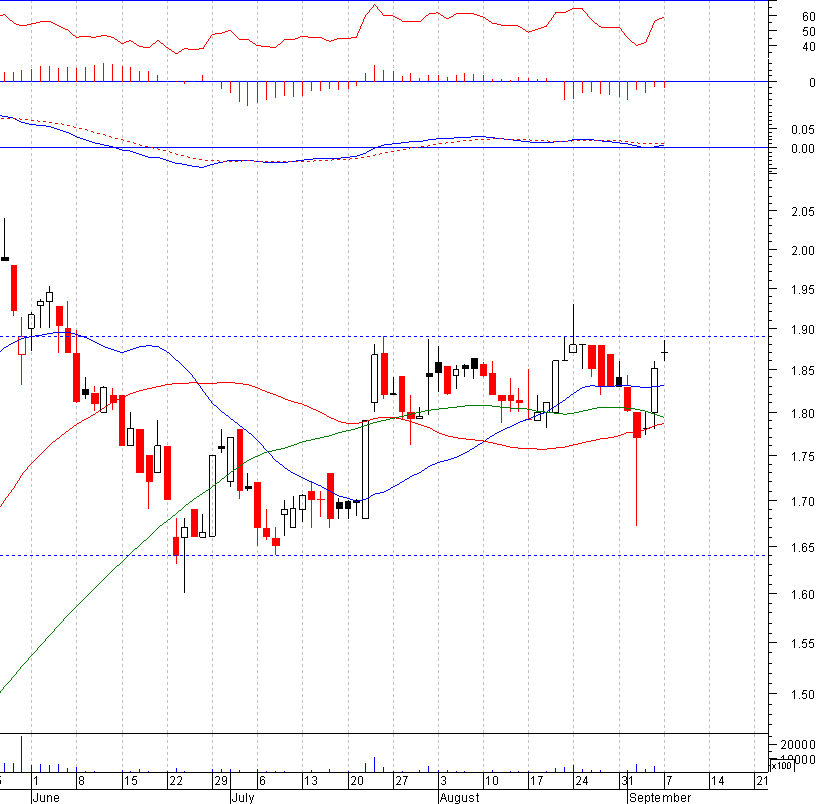Click the 1.70 price axis label
This screenshot has width=819, height=804.
point(803,502)
